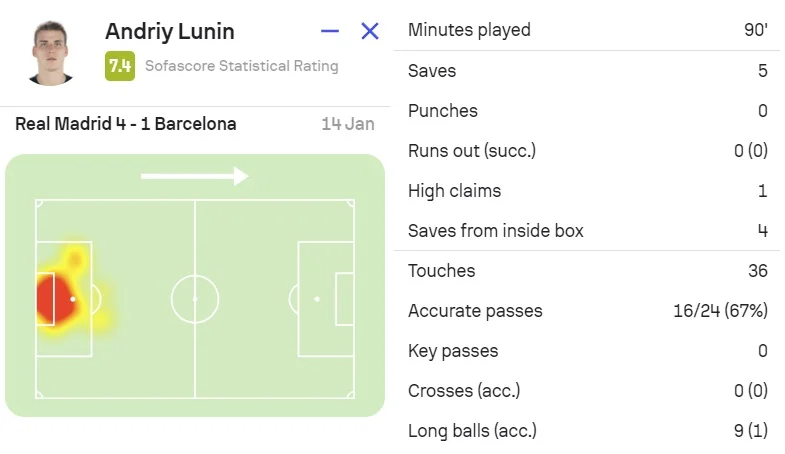785x454 pixels.
Task: Click Accurate passes 16/24 (67%) value
Action: (x=720, y=311)
